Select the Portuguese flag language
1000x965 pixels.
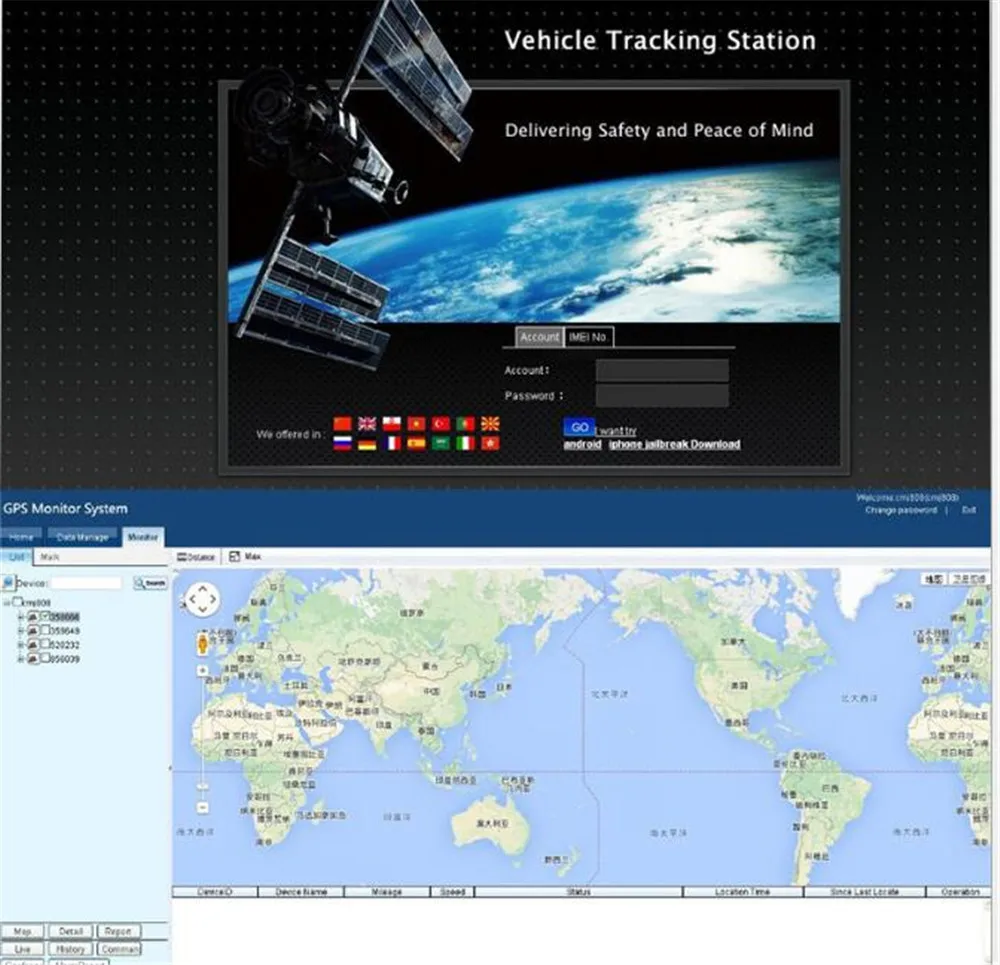click(466, 424)
